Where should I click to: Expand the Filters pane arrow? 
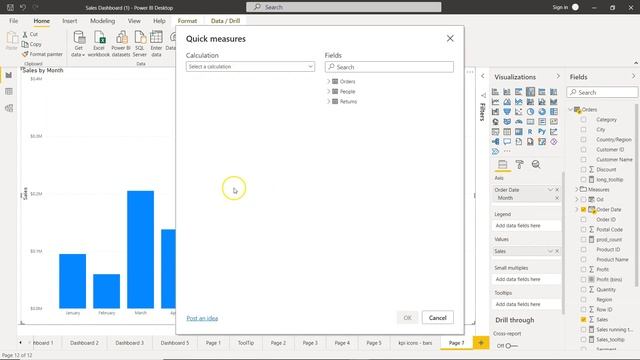click(x=483, y=76)
